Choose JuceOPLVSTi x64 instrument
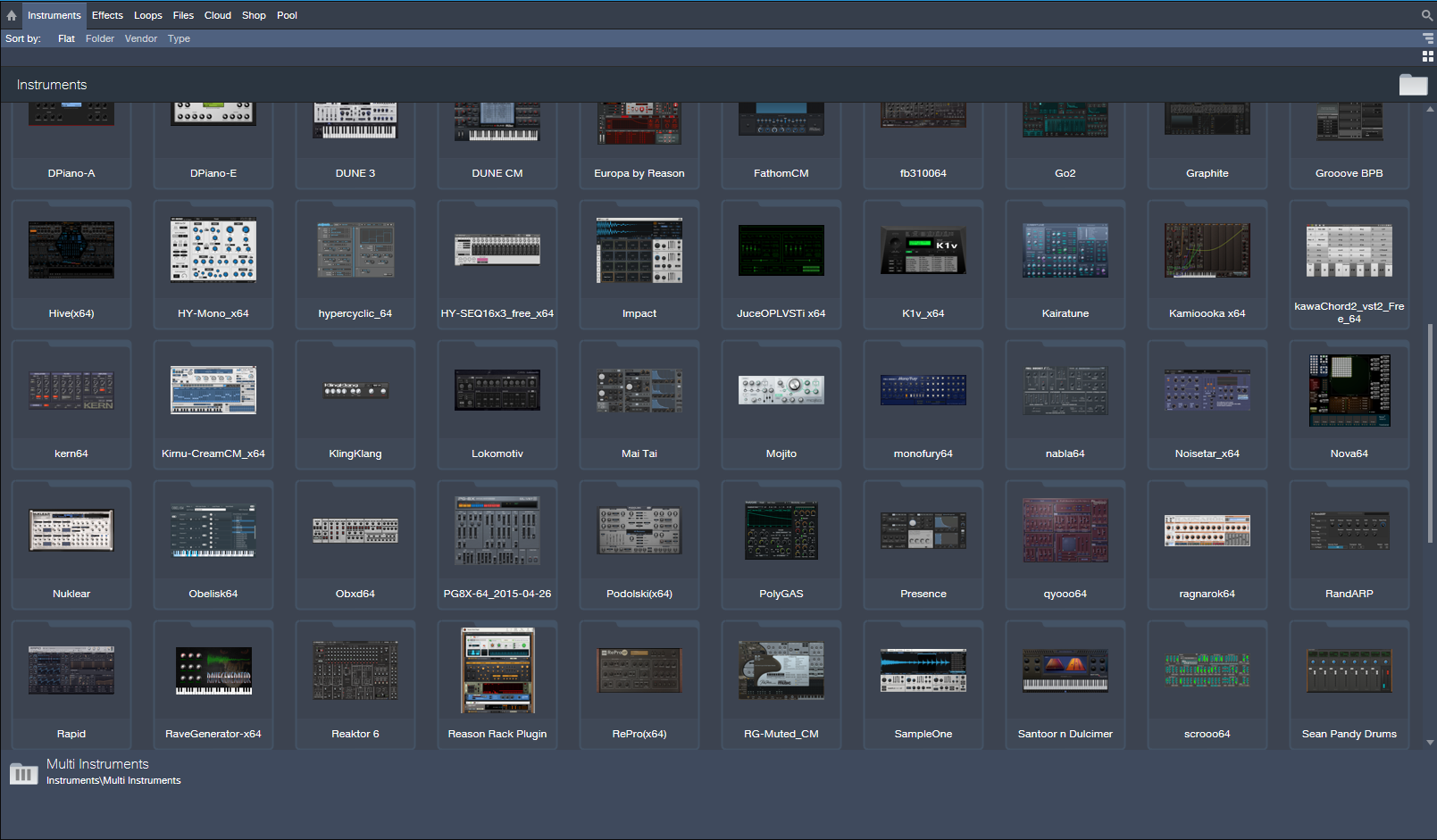This screenshot has height=840, width=1437. [x=781, y=265]
